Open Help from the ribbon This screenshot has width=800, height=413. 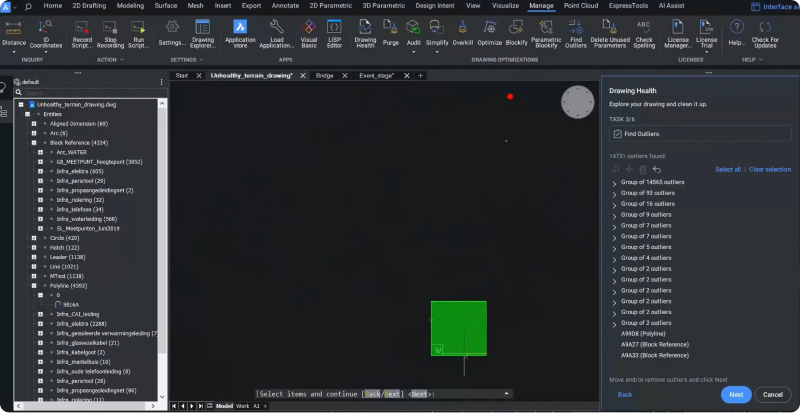tap(737, 34)
